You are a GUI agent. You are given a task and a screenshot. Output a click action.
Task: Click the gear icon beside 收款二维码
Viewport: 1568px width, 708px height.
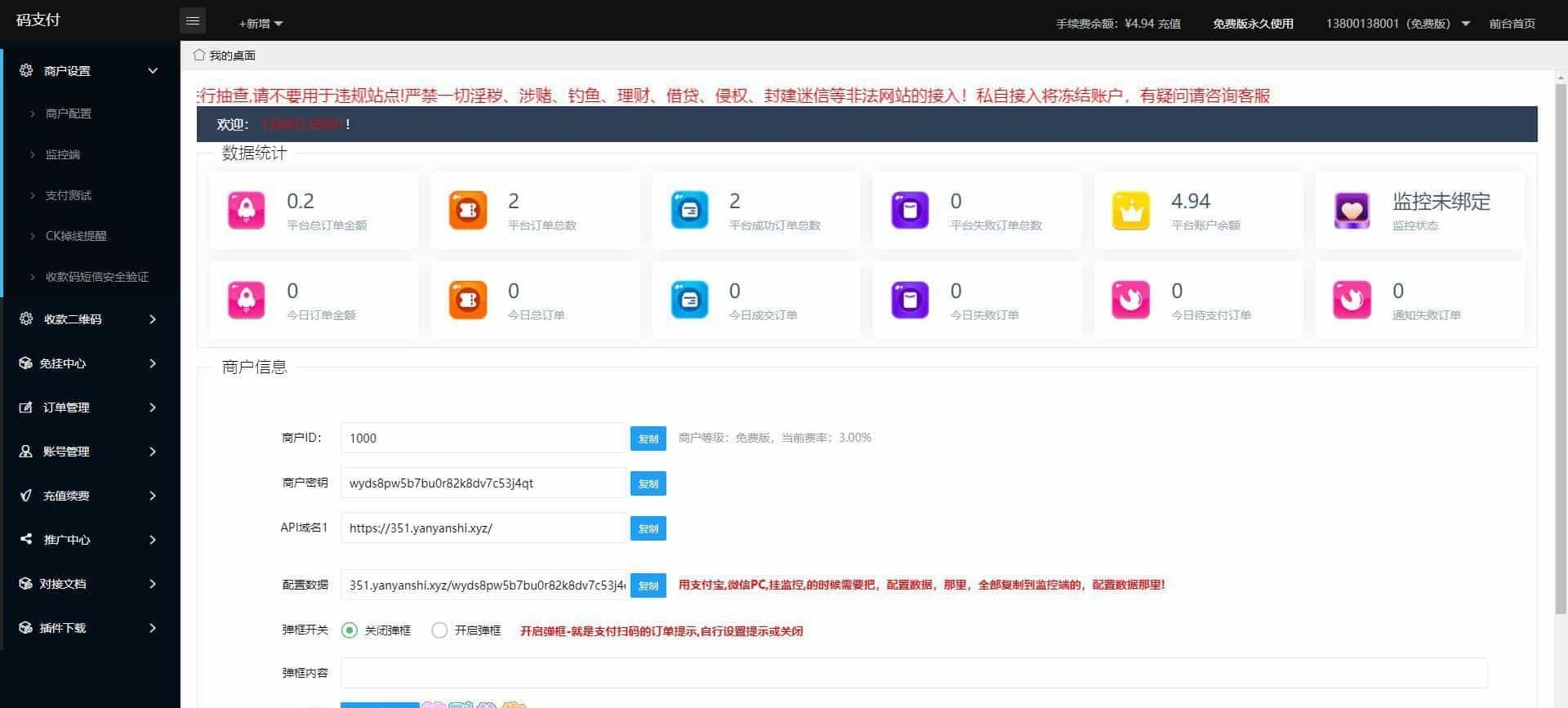pos(26,318)
